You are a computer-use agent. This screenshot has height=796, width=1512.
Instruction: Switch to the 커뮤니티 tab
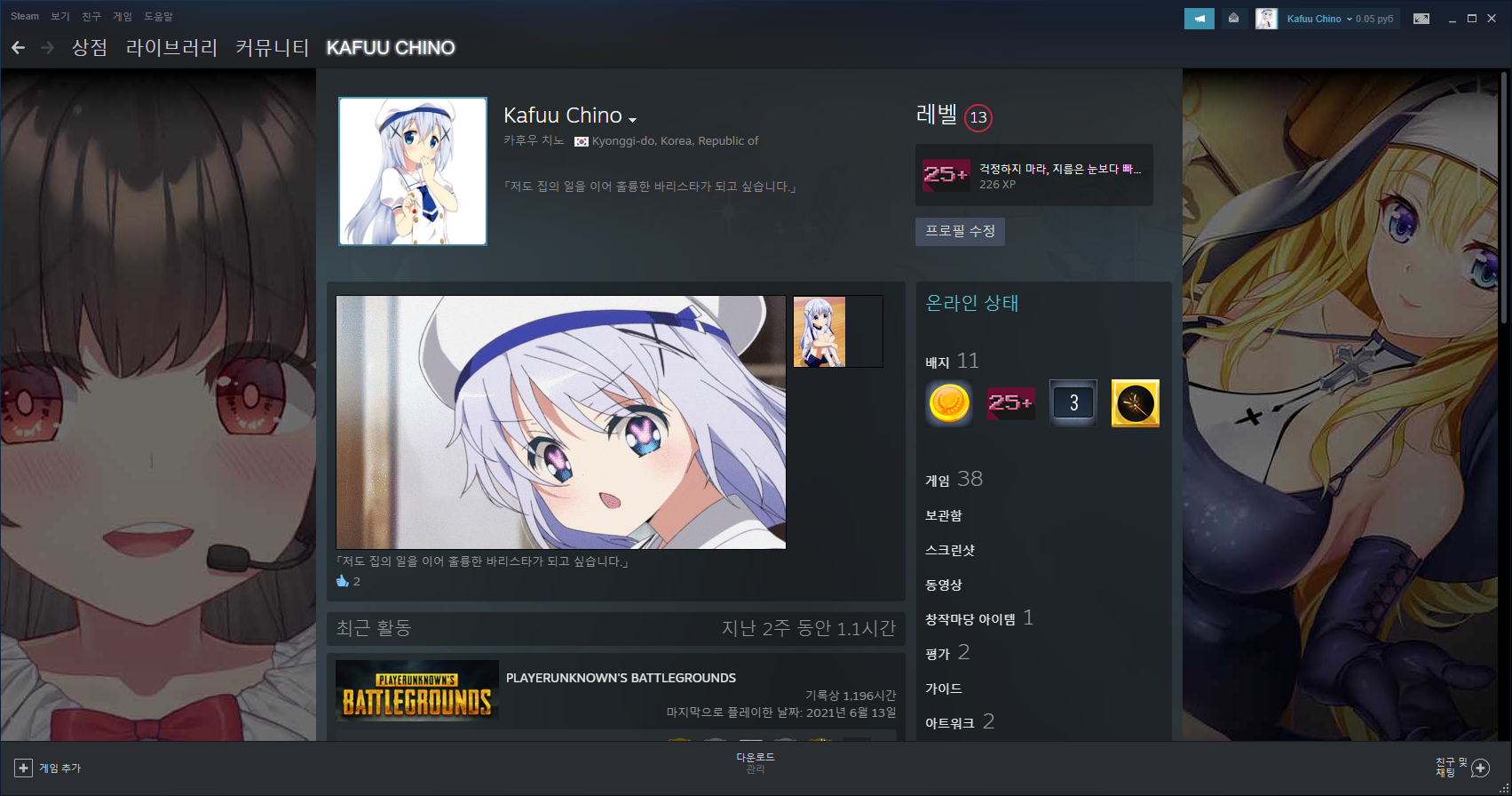pos(273,48)
